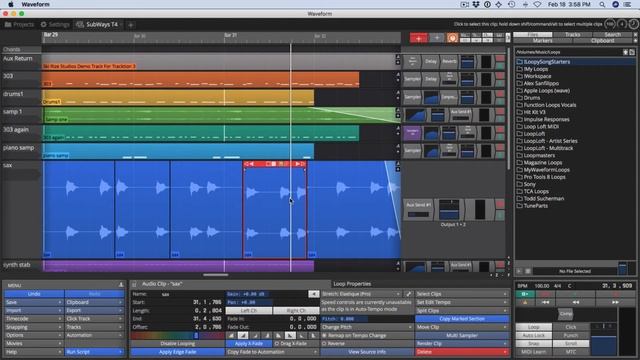Open the Sampler plugin on 303 track

pyautogui.click(x=412, y=79)
